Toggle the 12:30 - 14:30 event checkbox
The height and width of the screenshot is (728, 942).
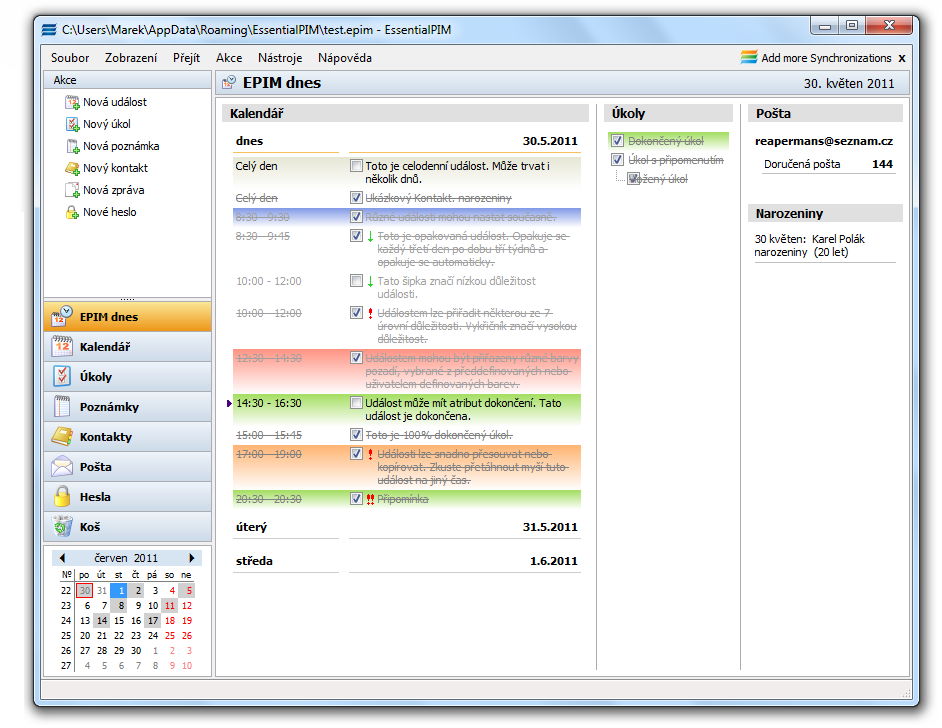click(x=356, y=358)
